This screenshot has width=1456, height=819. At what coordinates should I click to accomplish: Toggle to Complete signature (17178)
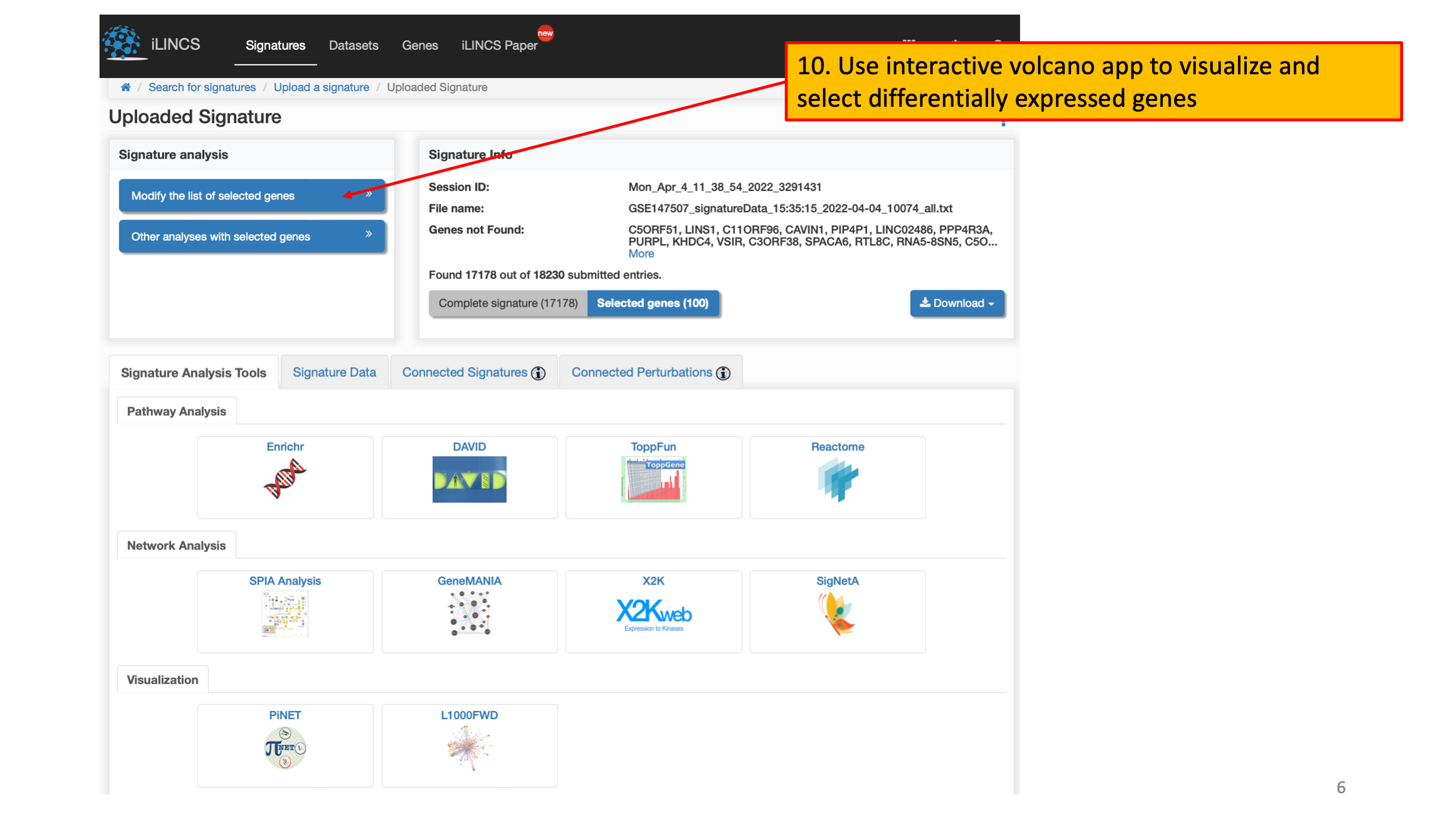pos(507,303)
